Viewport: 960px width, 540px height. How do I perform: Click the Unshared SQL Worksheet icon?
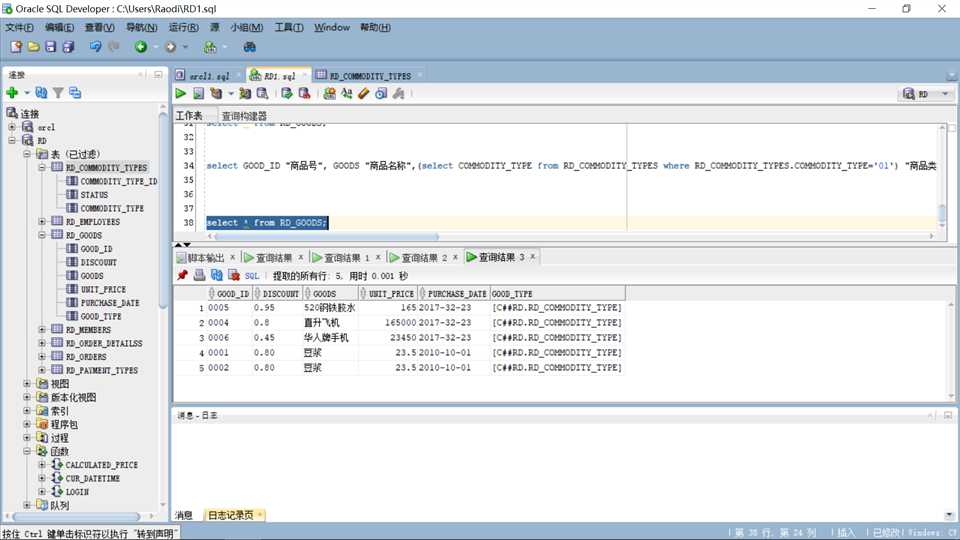329,93
